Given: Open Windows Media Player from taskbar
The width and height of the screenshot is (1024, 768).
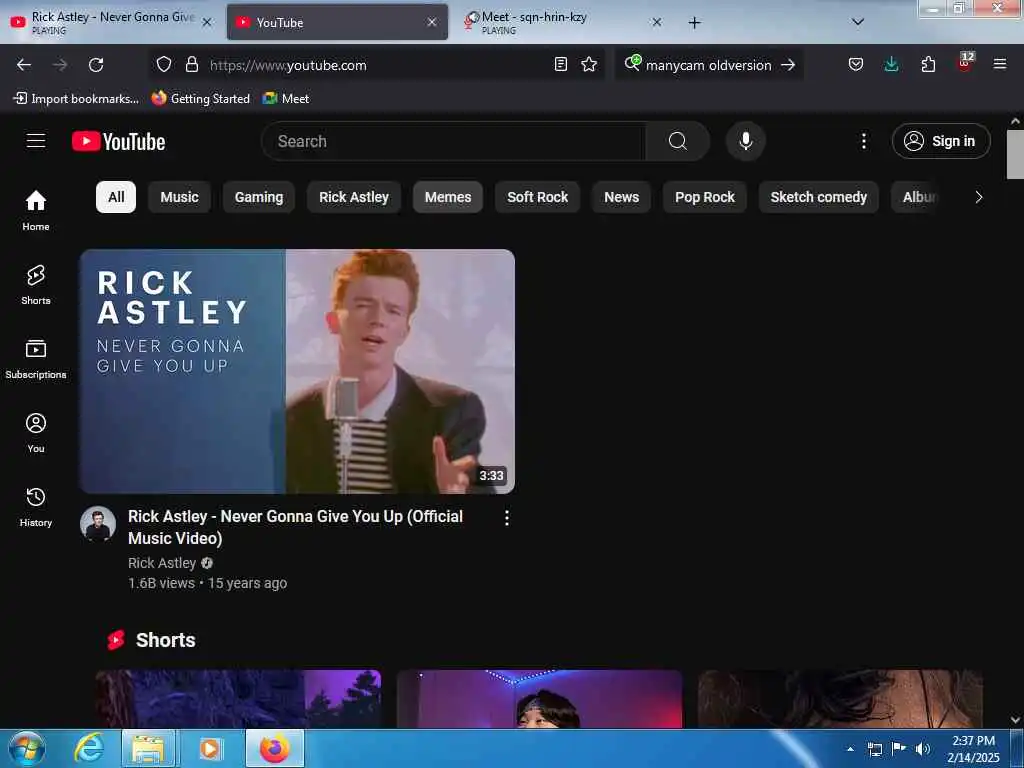Looking at the screenshot, I should coord(210,748).
